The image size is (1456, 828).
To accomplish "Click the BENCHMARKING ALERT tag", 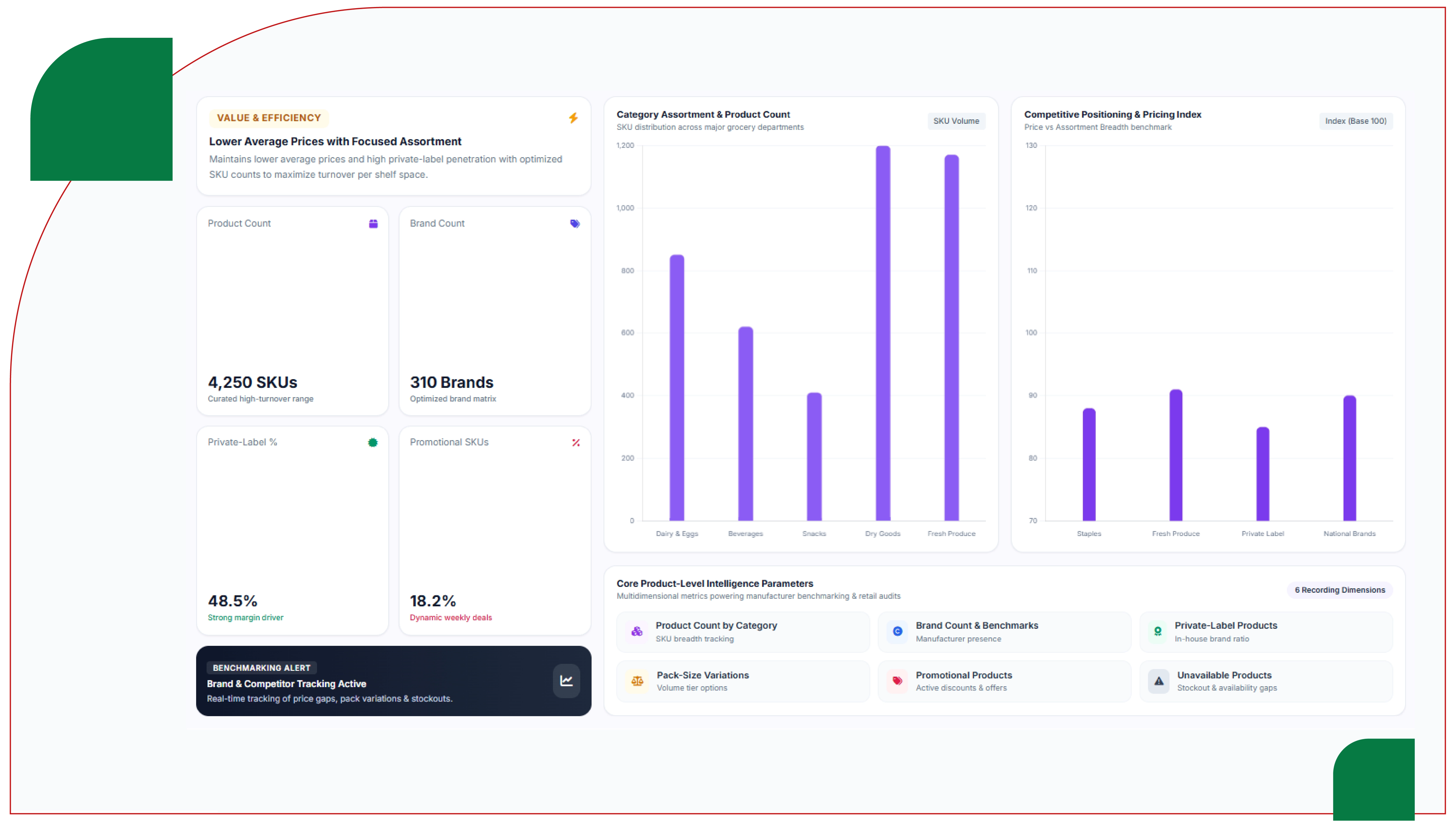I will [262, 668].
